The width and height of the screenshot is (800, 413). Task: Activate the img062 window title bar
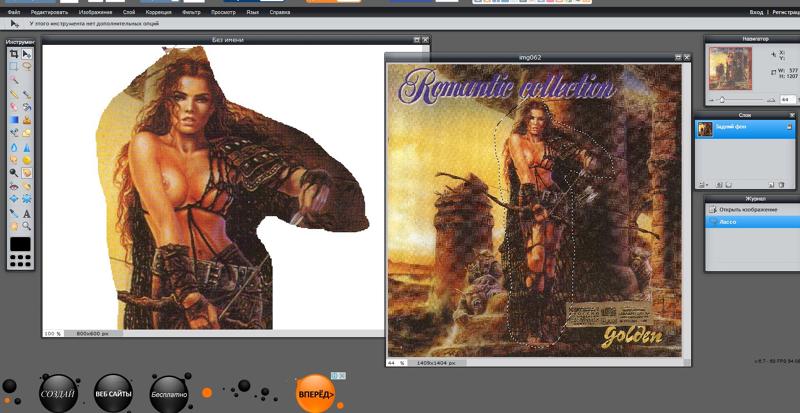pos(529,58)
